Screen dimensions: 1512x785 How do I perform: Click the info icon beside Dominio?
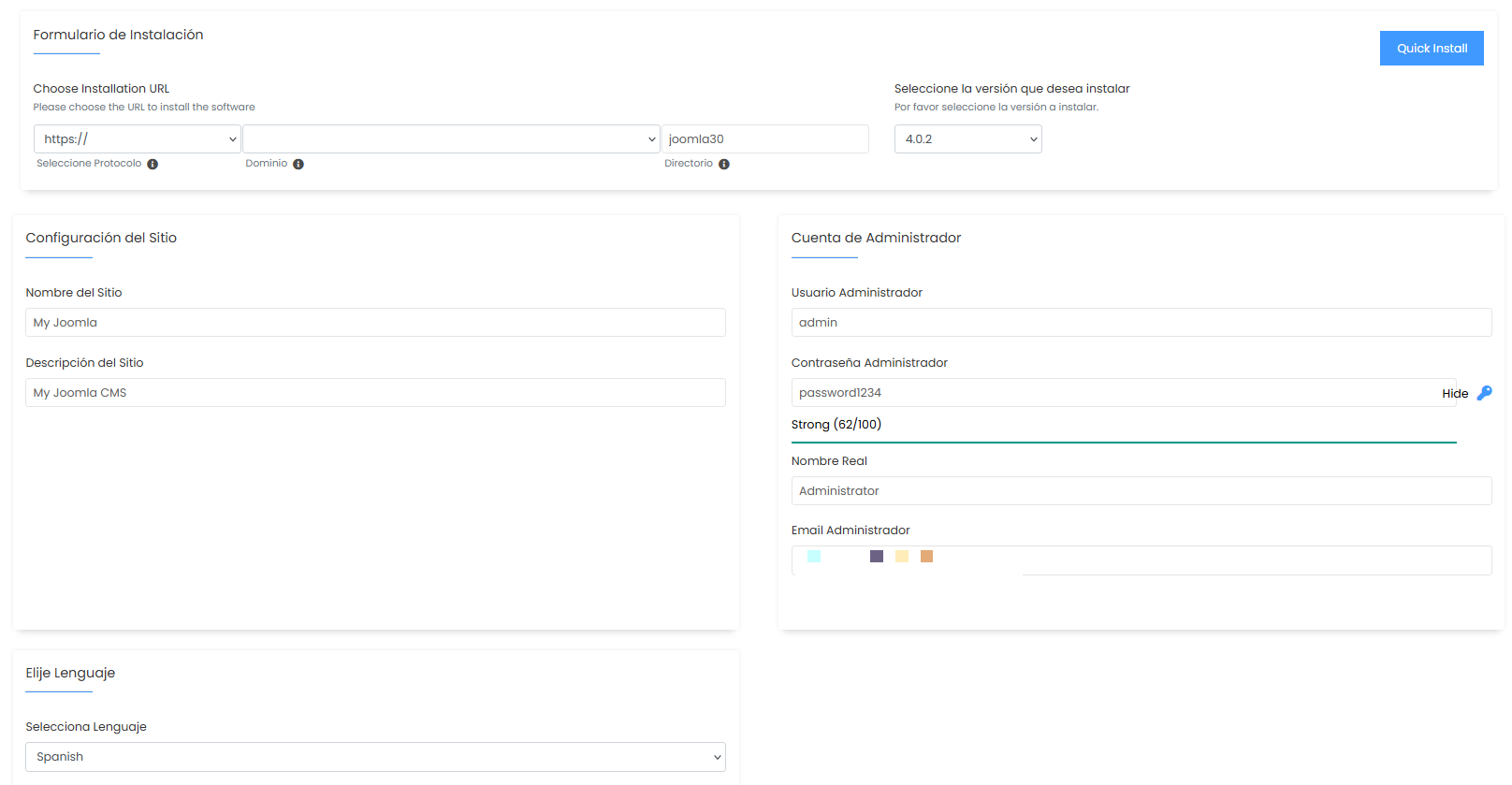point(298,164)
